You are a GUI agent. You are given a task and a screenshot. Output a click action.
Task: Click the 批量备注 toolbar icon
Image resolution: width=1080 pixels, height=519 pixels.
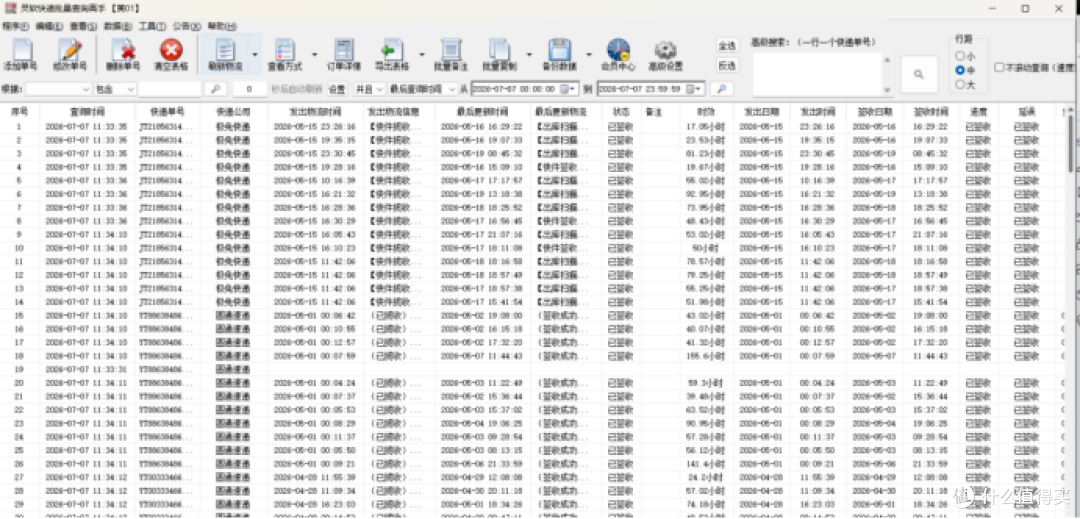tap(451, 54)
